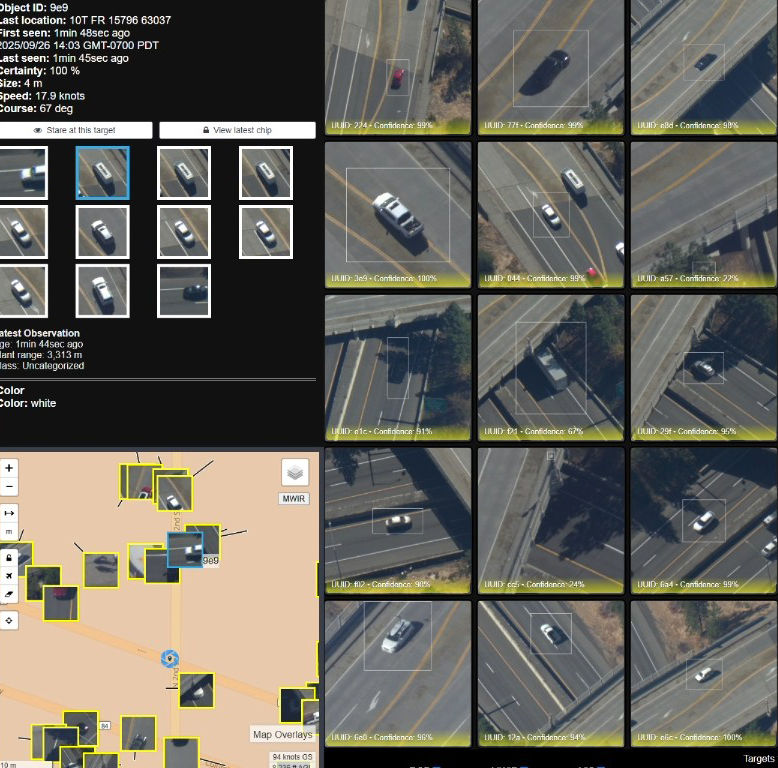Open detection tile UUID a57 Confidence 22%

tap(704, 215)
